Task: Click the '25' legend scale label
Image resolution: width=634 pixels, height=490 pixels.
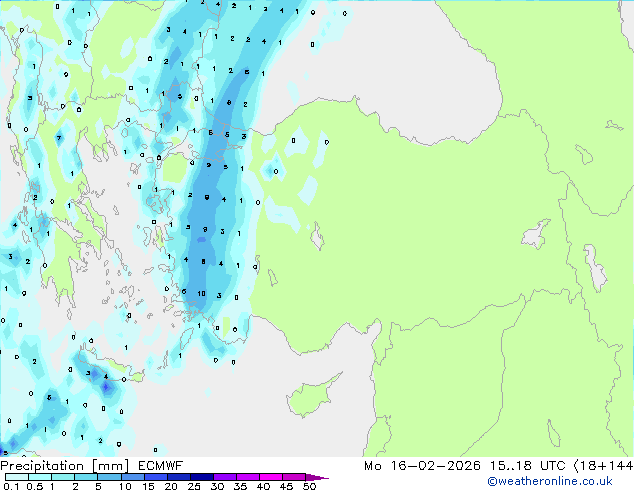Action: (x=194, y=486)
